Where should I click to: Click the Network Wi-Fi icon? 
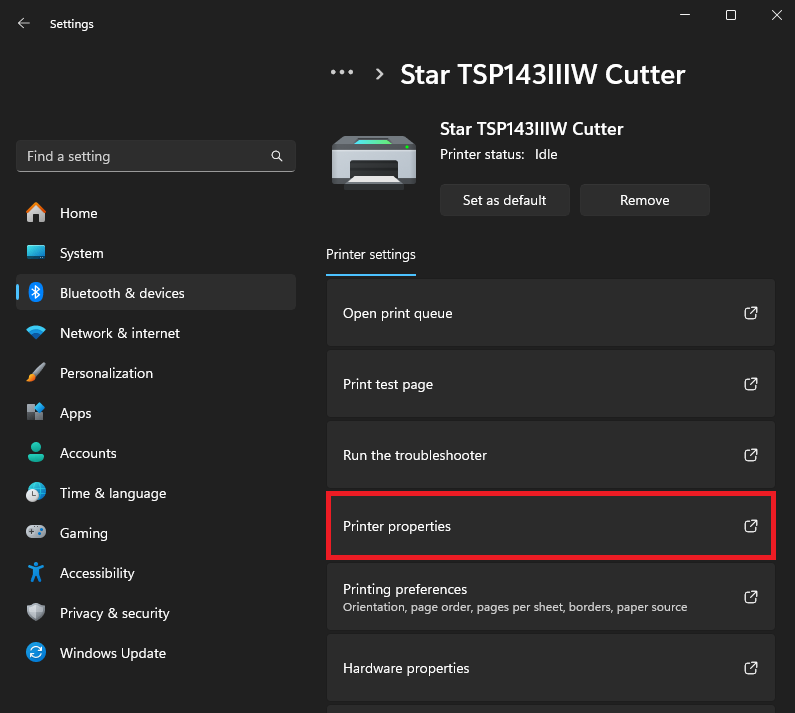point(36,333)
